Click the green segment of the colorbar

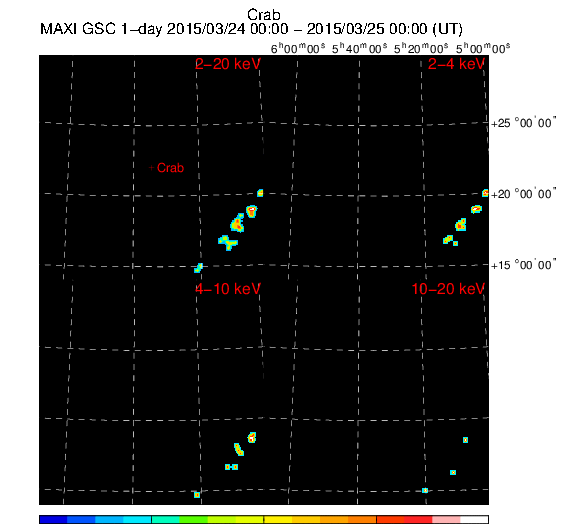193,519
